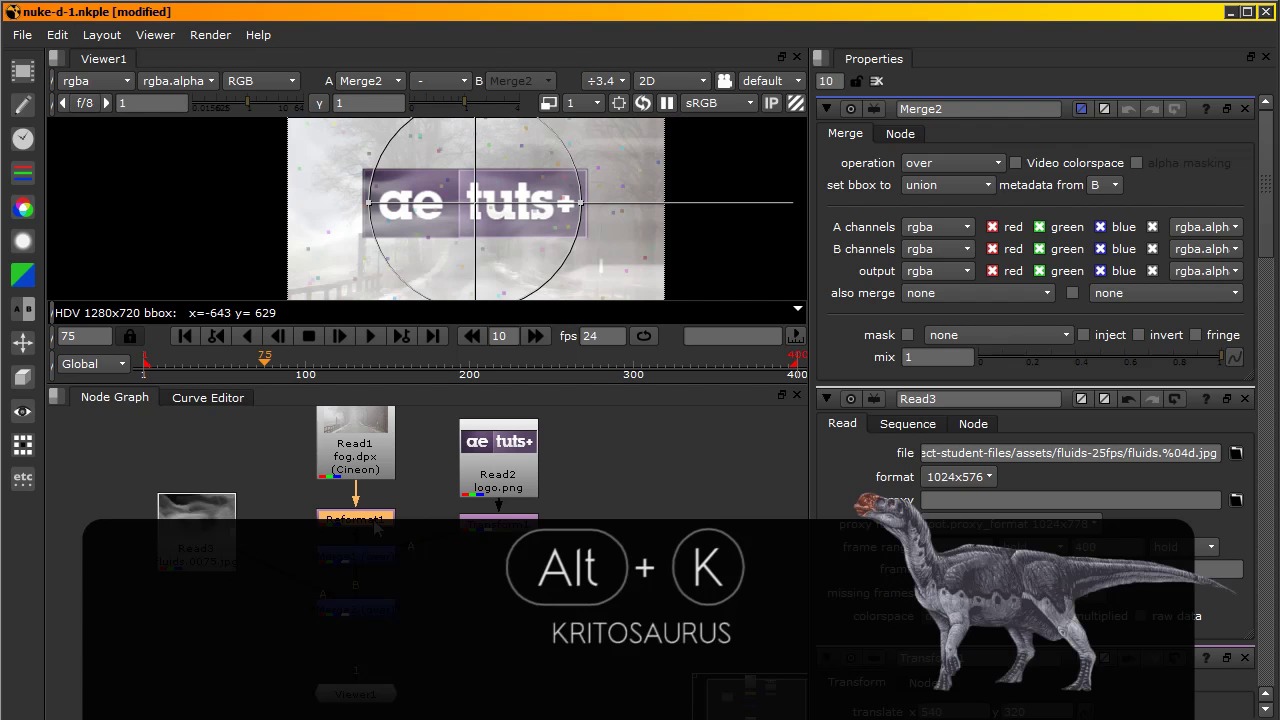
Task: Click the frame slider lock icon
Action: 130,337
